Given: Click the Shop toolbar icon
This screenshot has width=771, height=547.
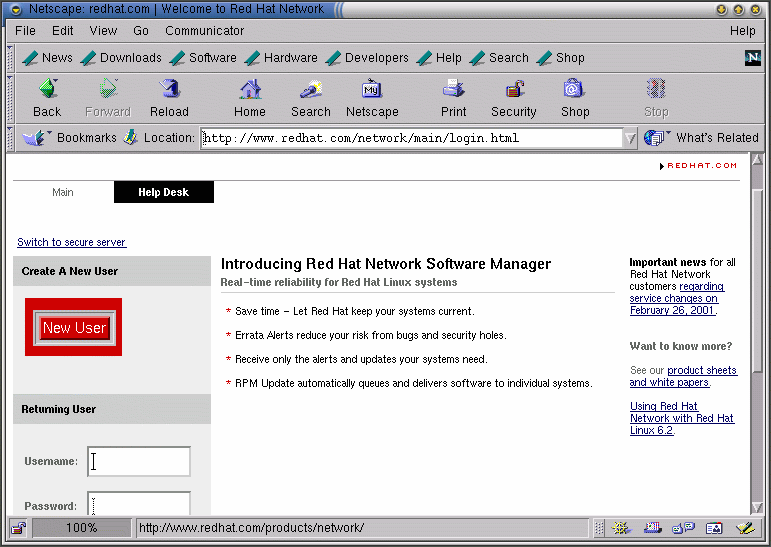Looking at the screenshot, I should click(574, 90).
